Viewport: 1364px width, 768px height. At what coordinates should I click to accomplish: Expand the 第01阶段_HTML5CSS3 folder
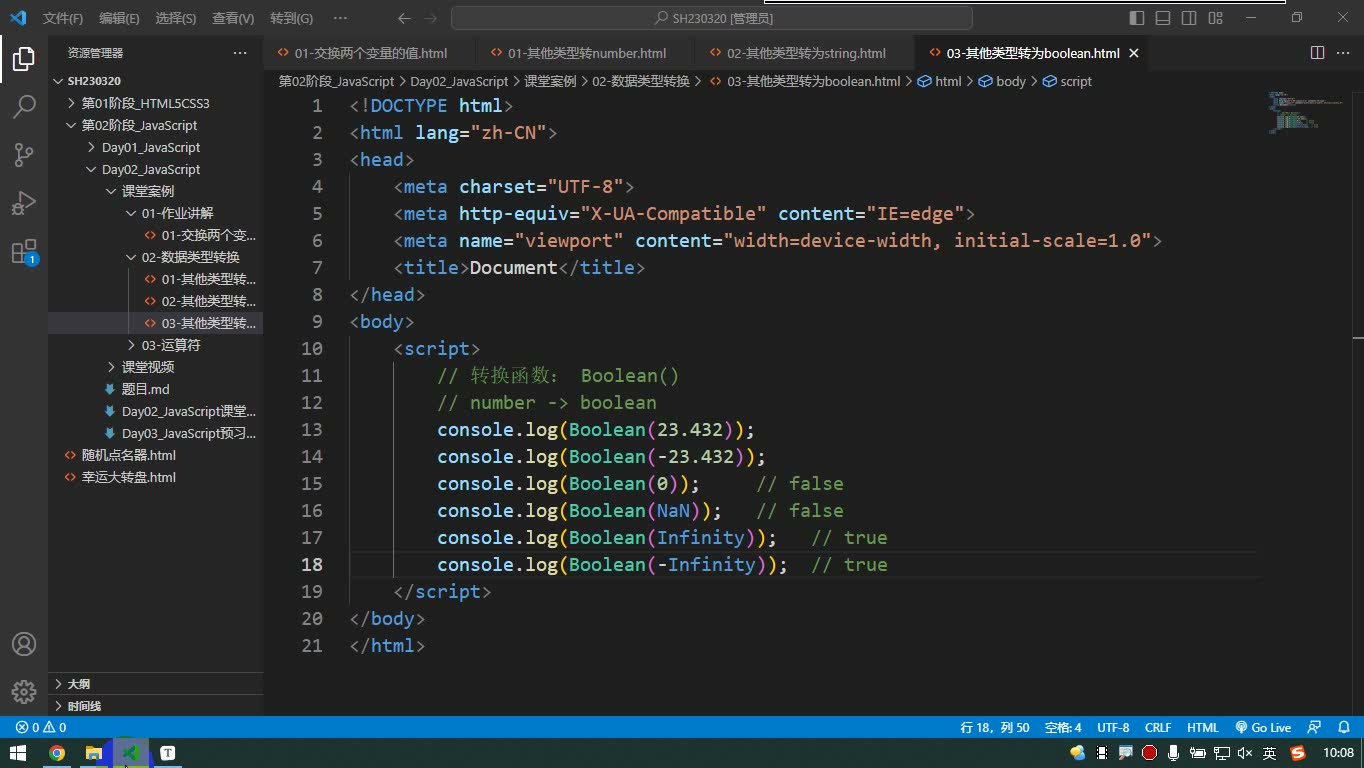click(145, 103)
